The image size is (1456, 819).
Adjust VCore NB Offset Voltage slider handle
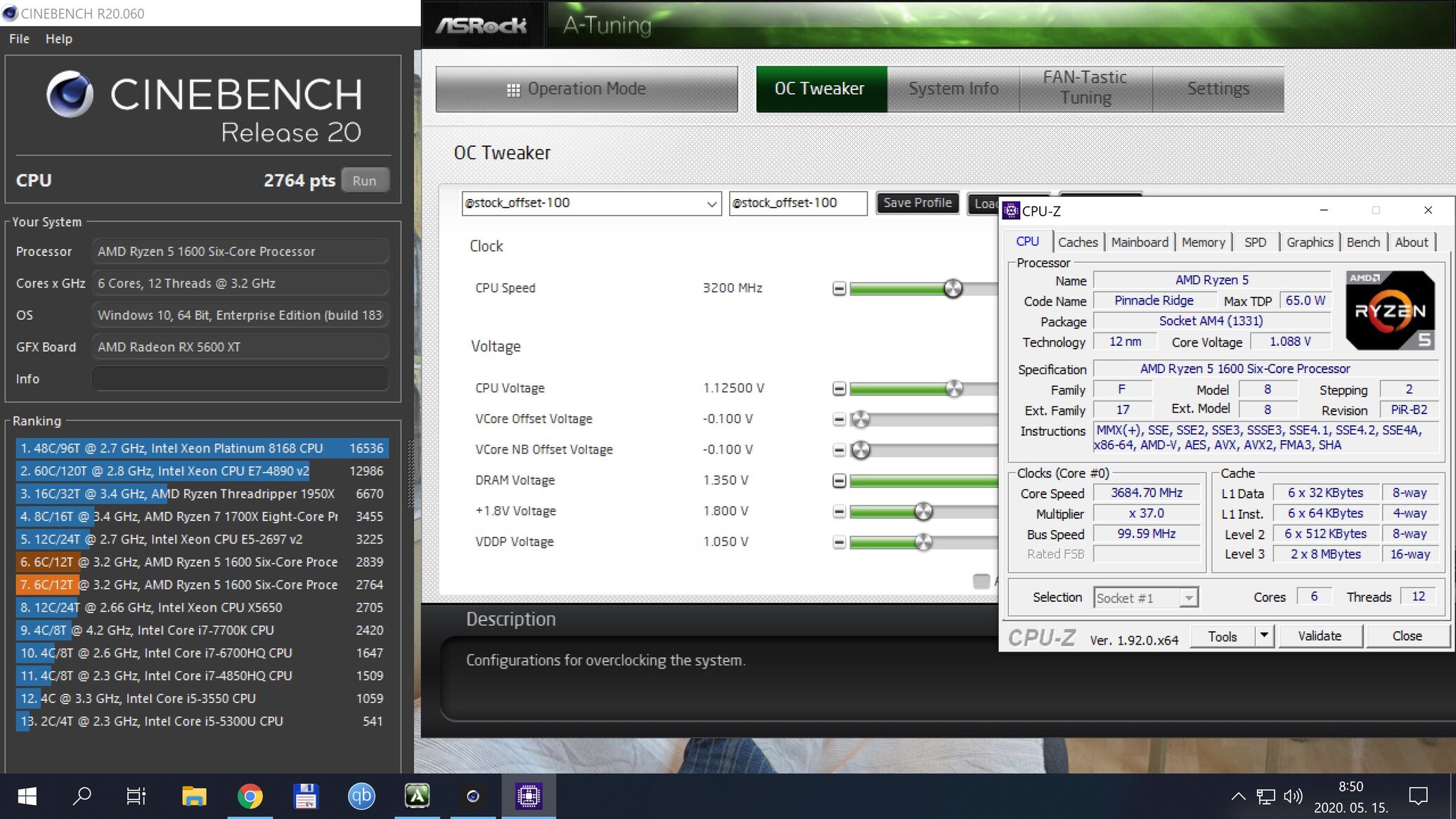[x=861, y=450]
